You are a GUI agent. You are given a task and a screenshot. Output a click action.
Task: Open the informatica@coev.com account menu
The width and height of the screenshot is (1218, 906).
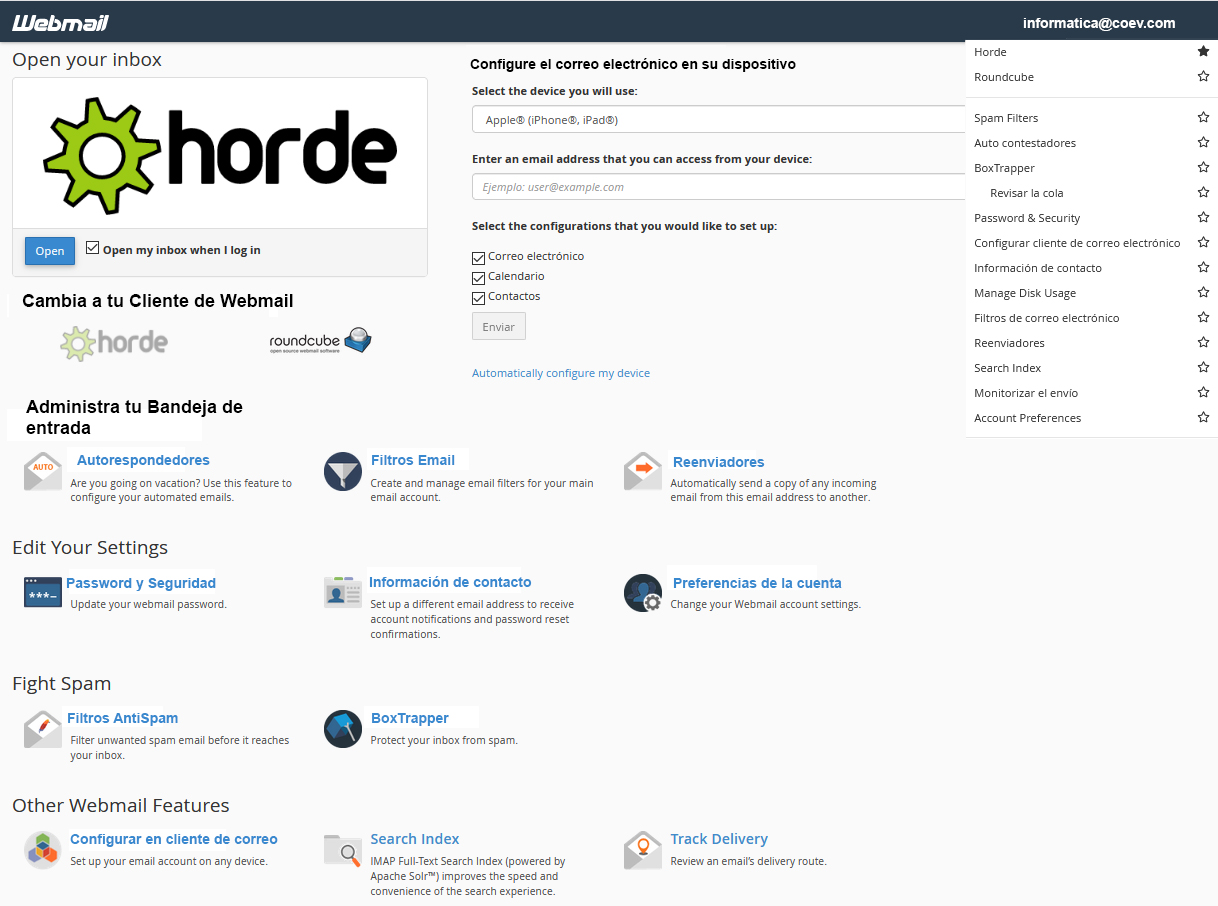(1098, 23)
